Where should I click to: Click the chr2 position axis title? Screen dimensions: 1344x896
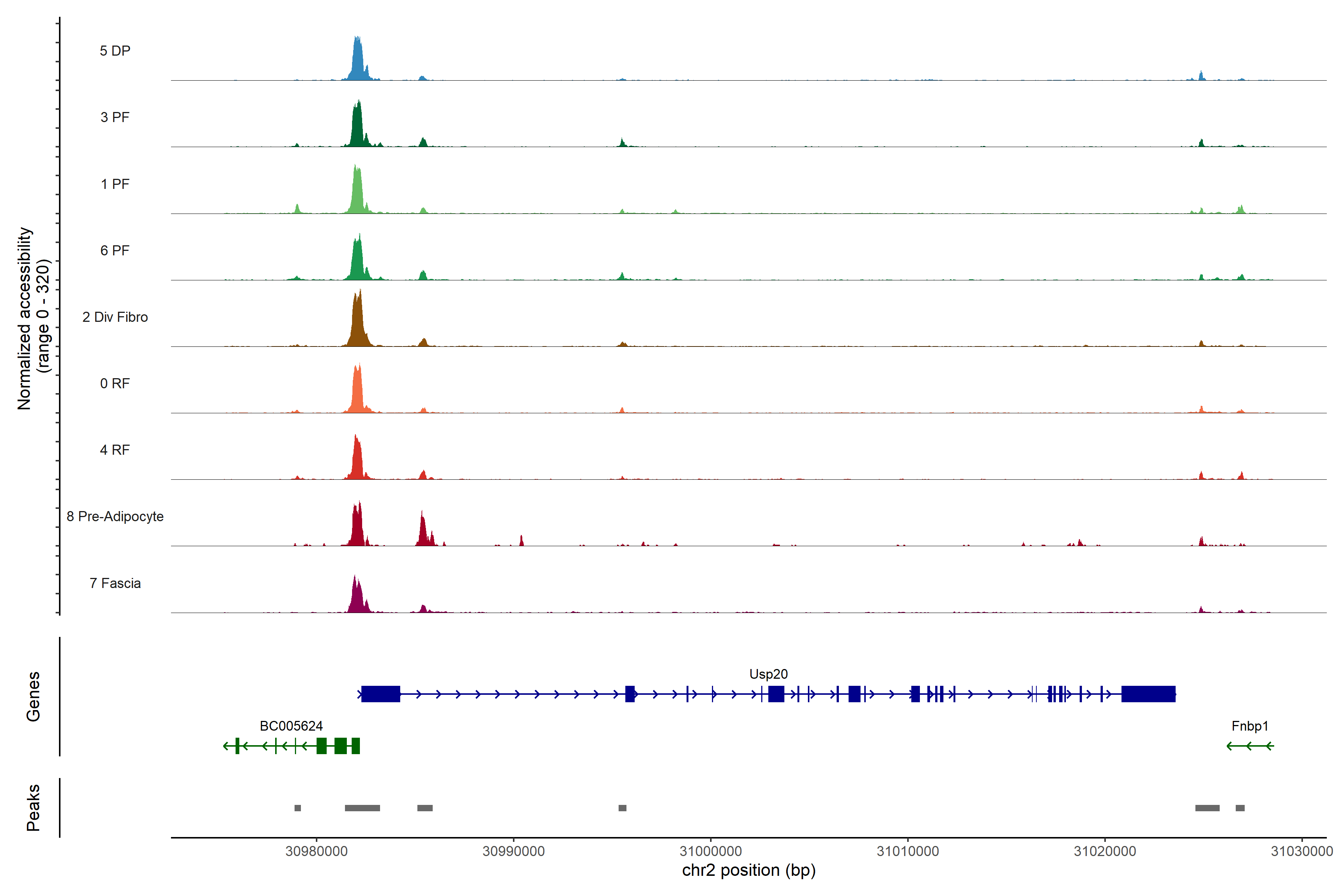coord(749,870)
